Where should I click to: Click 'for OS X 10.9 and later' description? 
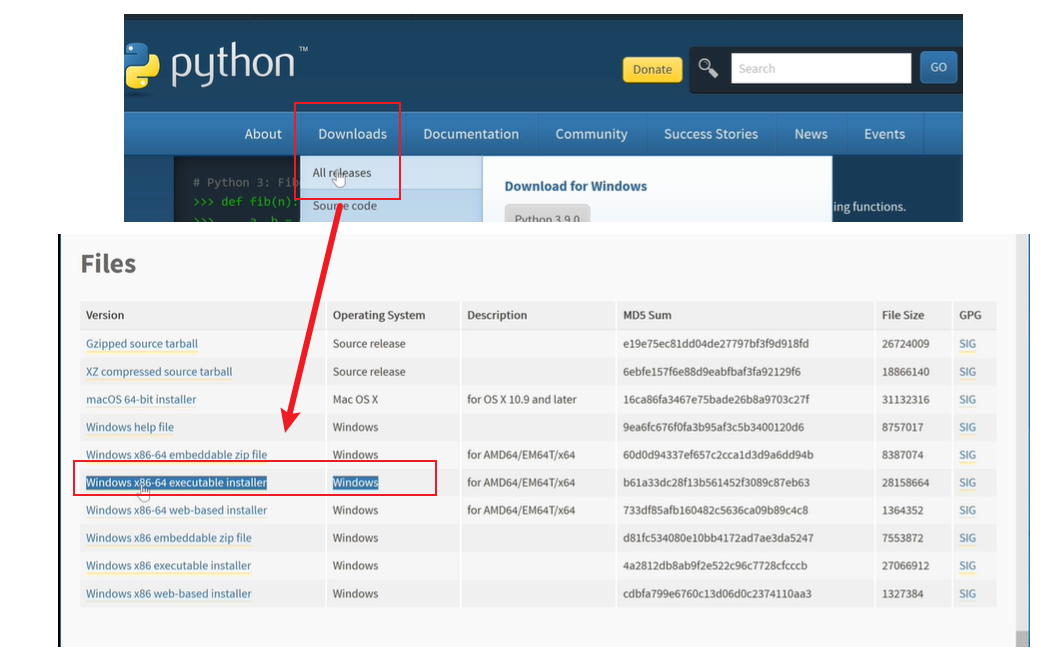(522, 399)
